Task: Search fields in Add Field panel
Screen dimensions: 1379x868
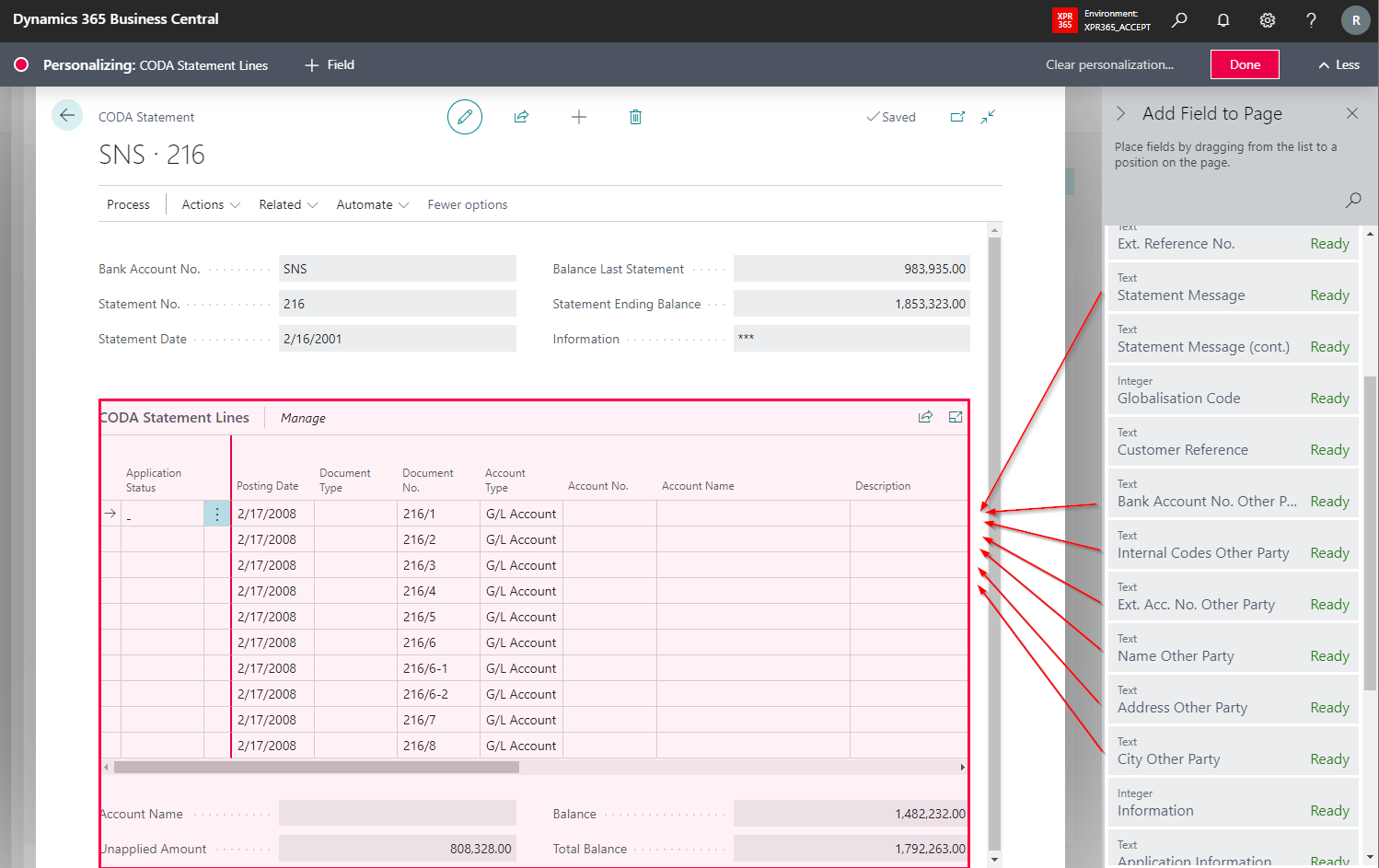Action: 1352,200
